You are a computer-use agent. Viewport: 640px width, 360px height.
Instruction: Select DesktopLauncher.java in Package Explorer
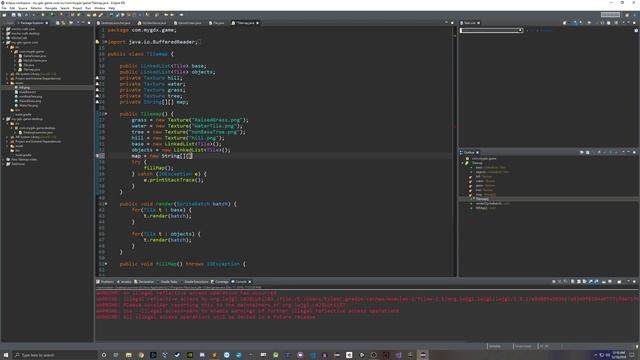pyautogui.click(x=38, y=133)
